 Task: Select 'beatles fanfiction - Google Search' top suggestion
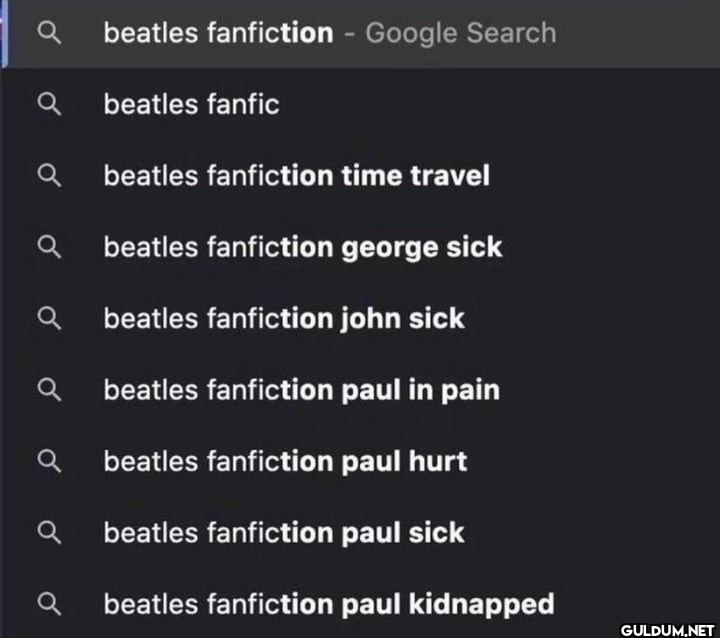(x=218, y=33)
